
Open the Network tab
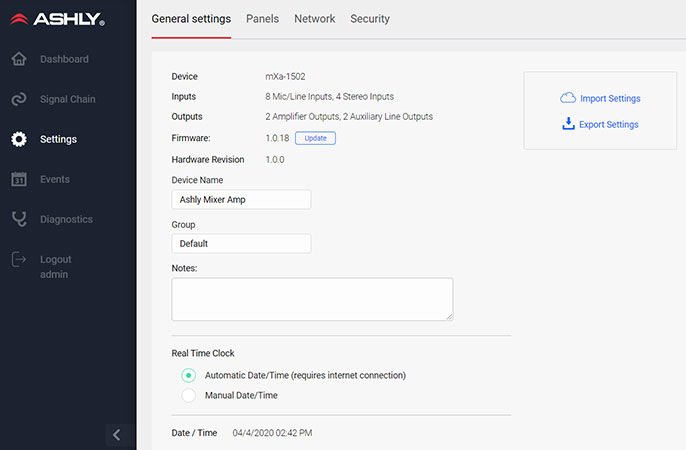[315, 19]
